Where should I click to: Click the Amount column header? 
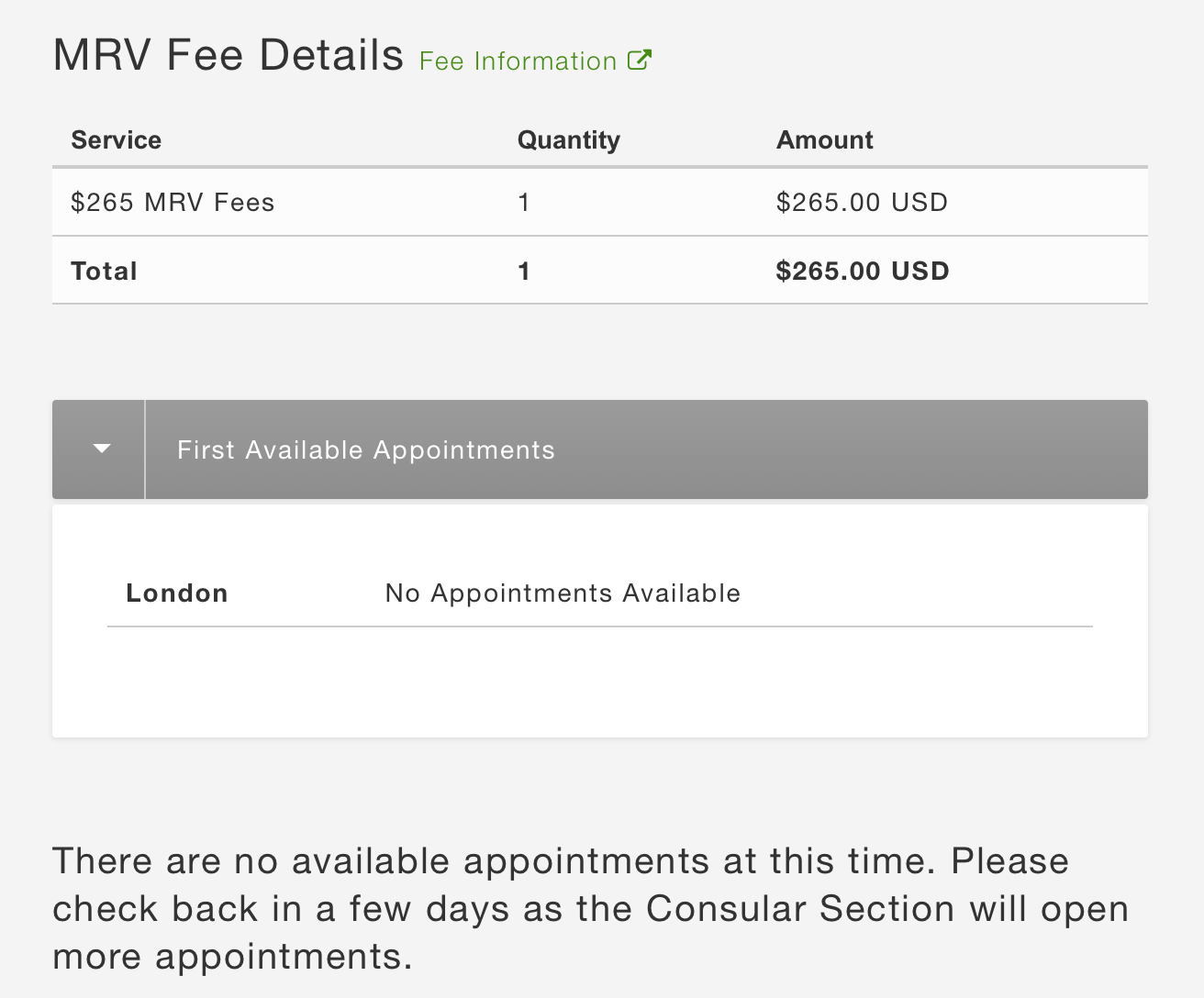[825, 139]
